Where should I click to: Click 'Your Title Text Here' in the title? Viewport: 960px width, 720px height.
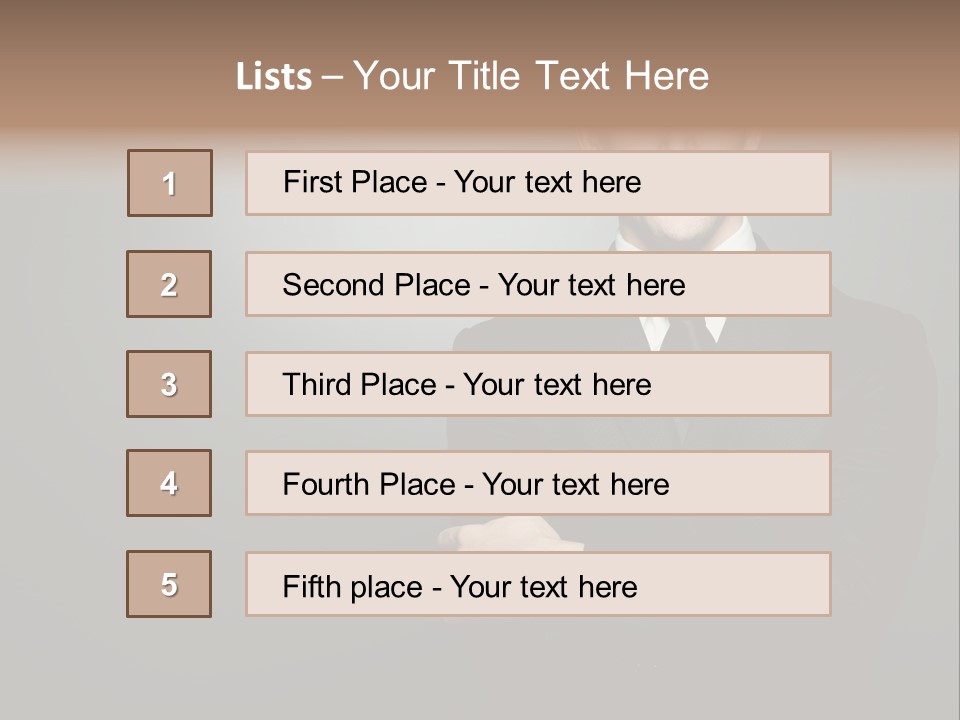531,76
